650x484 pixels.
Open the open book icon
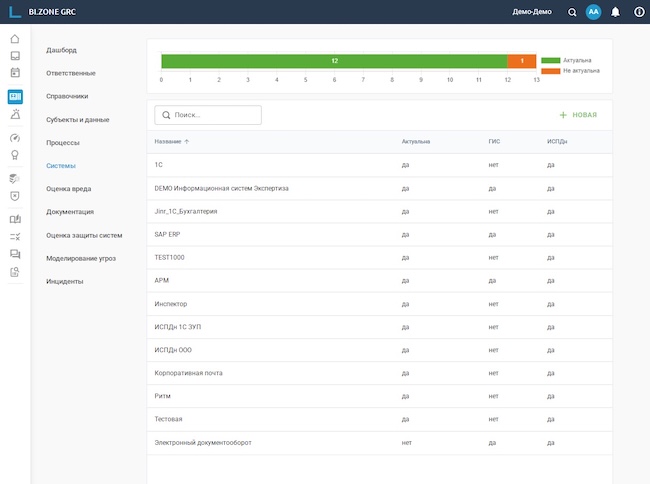point(15,220)
